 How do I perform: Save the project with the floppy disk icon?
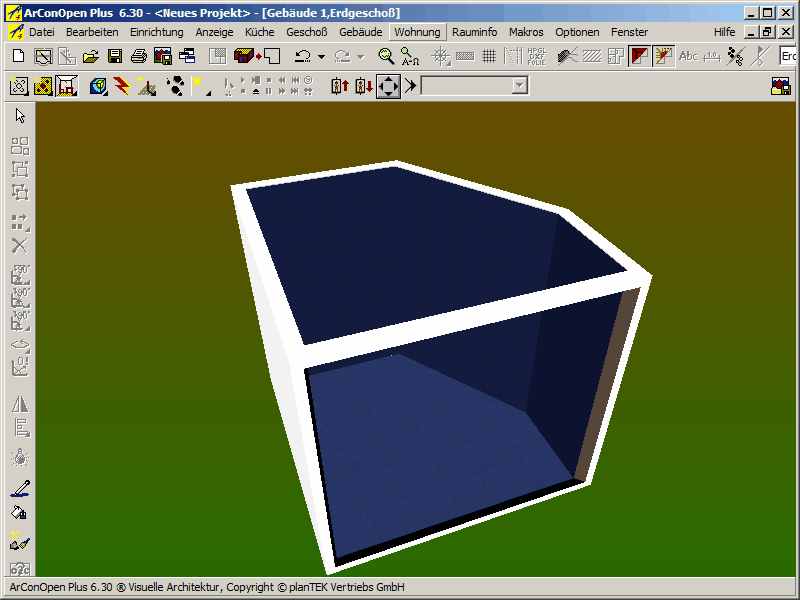tap(115, 56)
